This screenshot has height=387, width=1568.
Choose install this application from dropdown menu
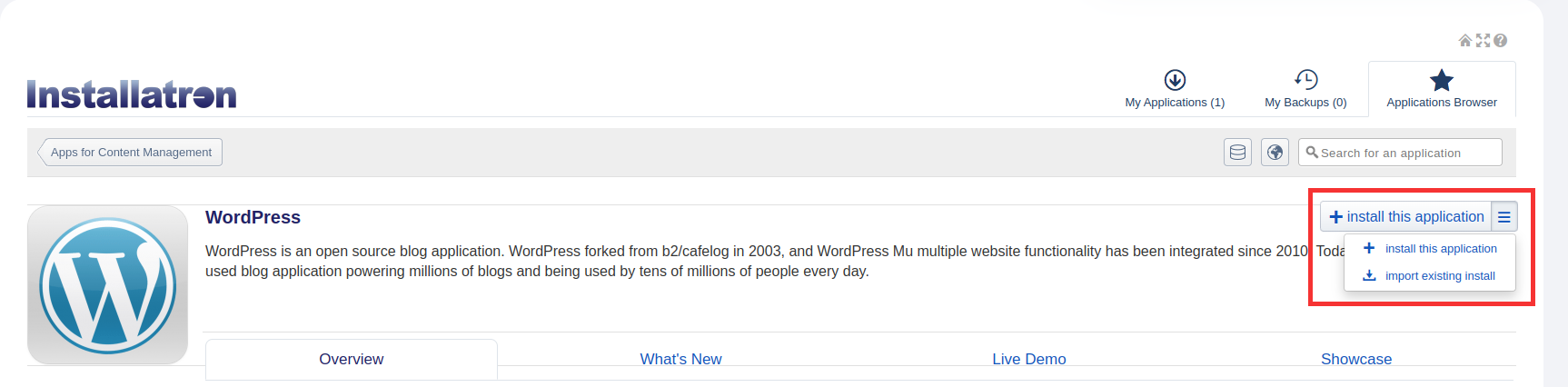coord(1440,249)
